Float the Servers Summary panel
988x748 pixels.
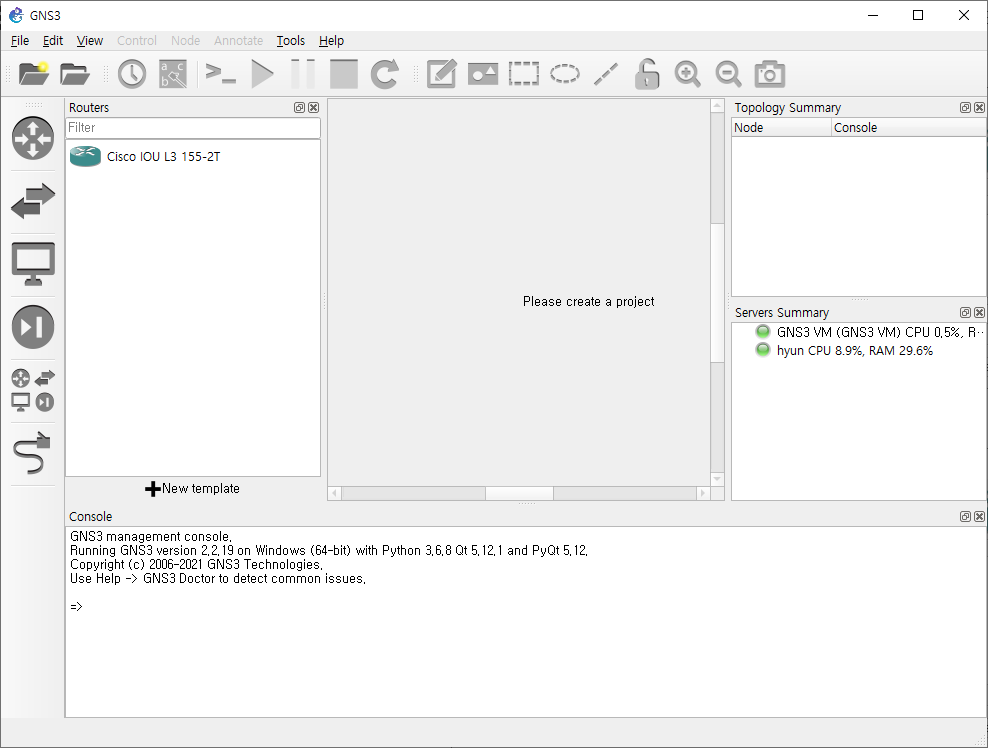coord(965,313)
